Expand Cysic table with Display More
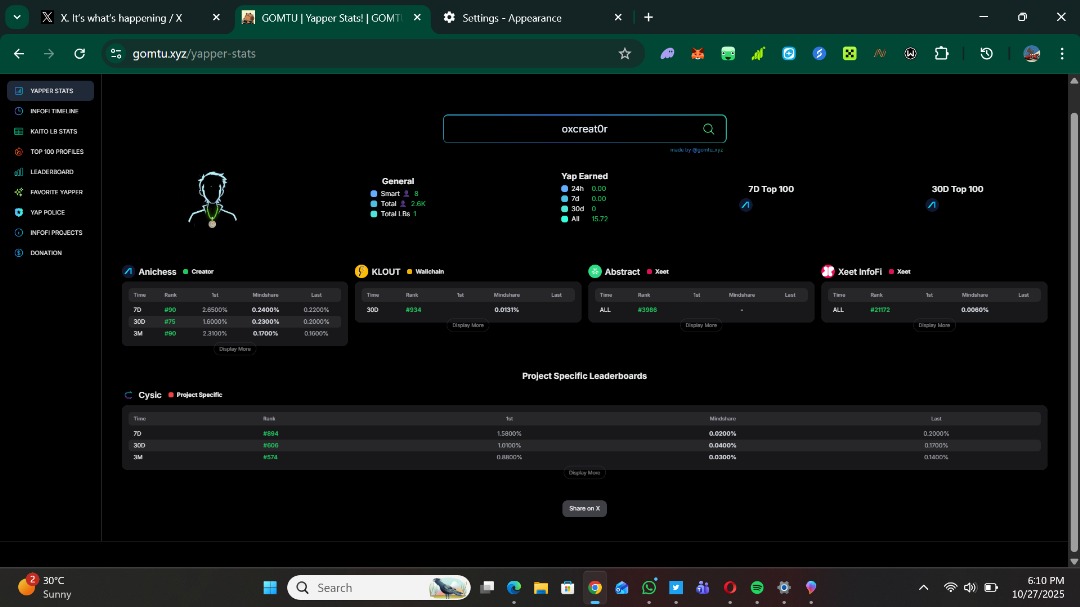 [x=585, y=473]
